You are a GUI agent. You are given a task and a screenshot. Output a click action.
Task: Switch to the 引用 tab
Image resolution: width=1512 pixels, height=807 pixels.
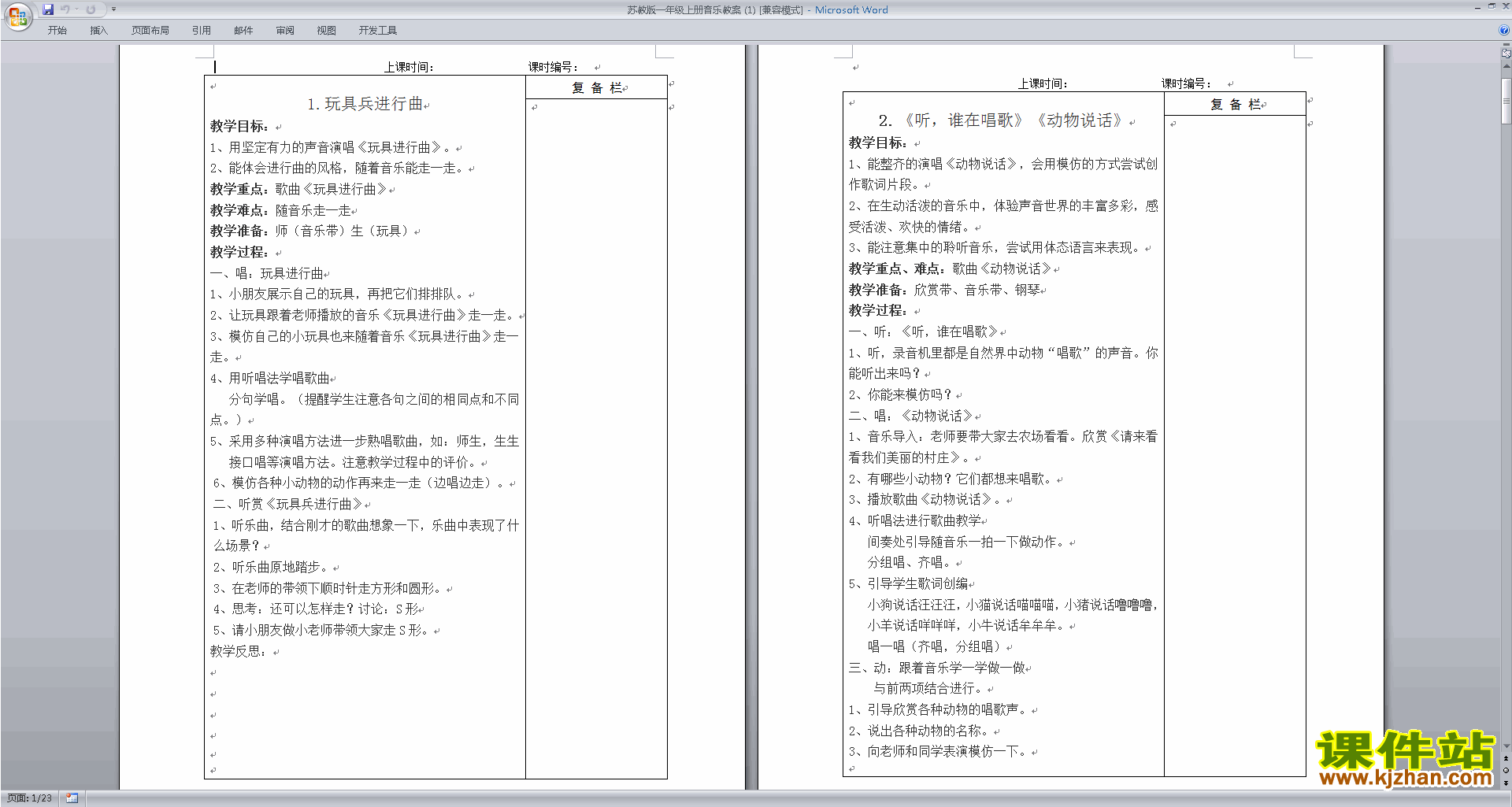202,31
